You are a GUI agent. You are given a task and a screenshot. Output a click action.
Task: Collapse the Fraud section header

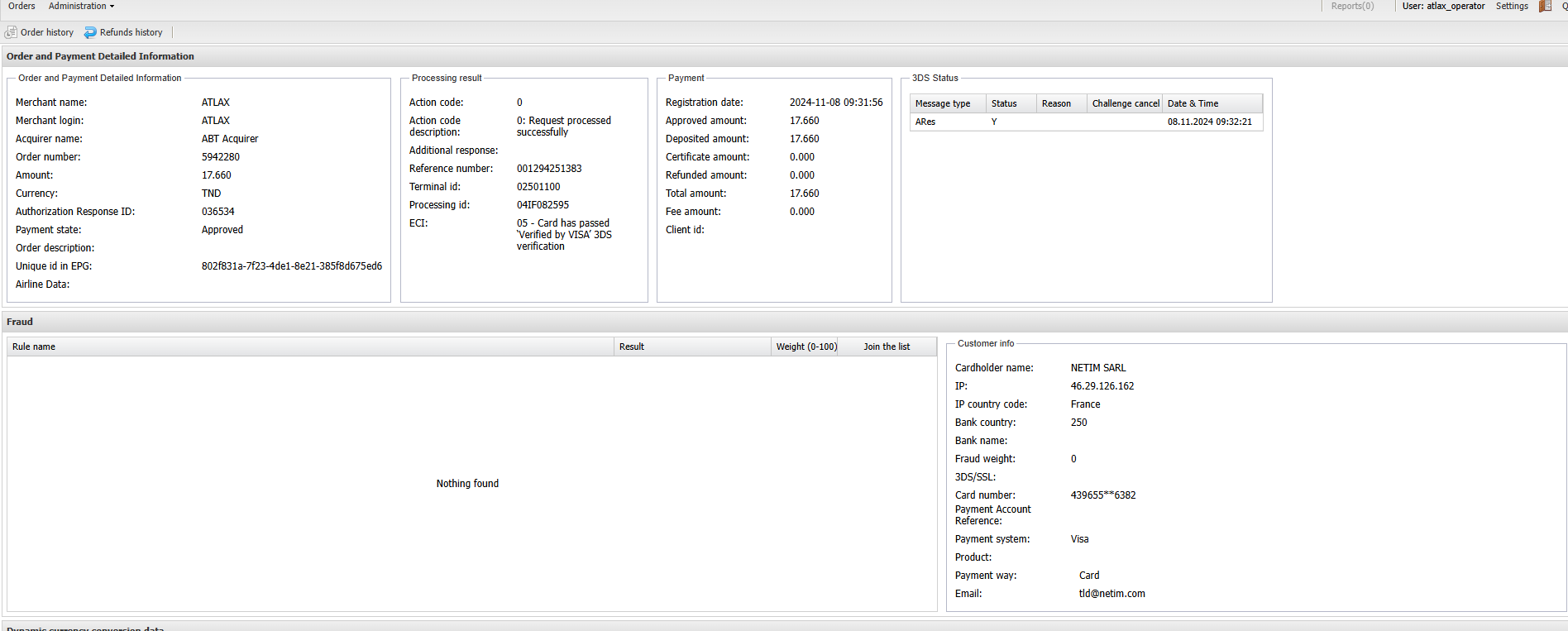coord(20,322)
